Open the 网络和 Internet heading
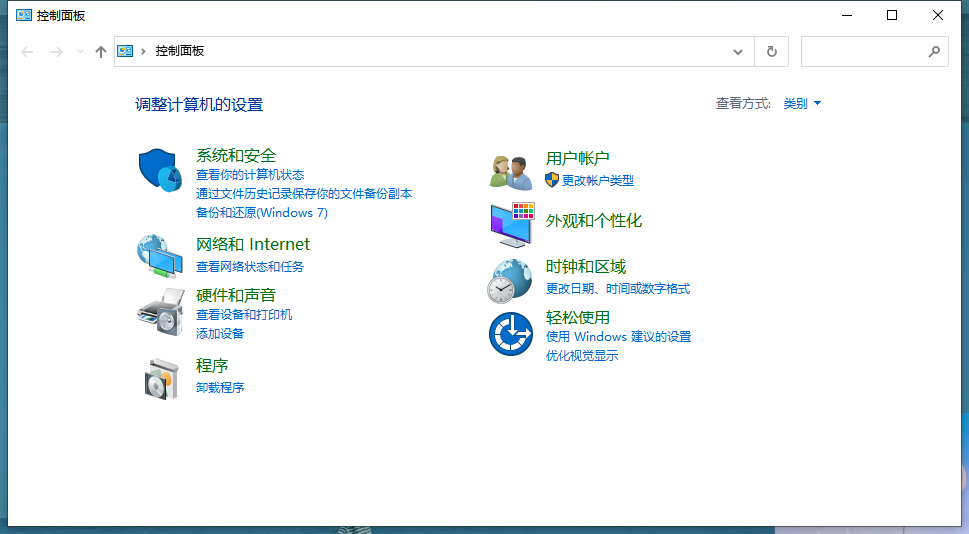Screen dimensions: 969x534 (253, 244)
